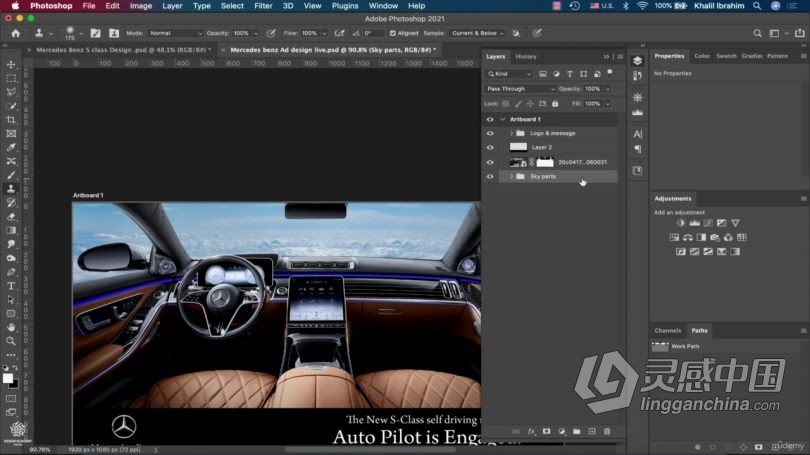Open the Layer menu
The image size is (810, 455).
pos(172,6)
